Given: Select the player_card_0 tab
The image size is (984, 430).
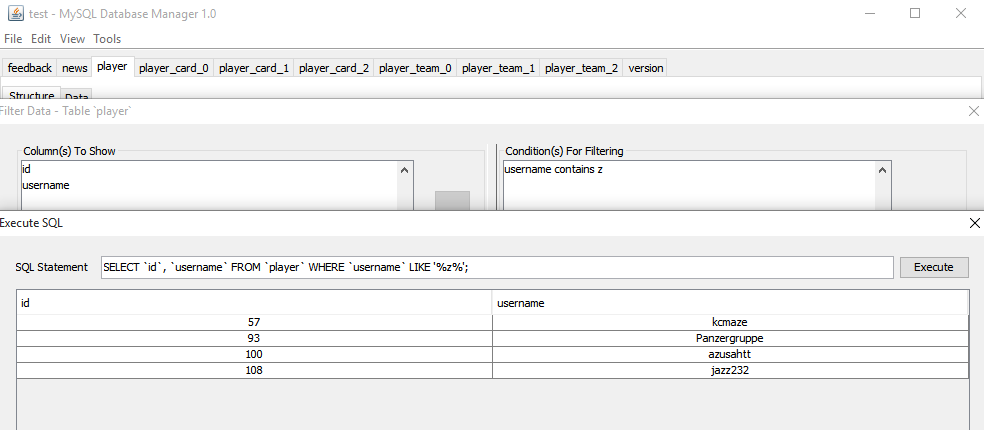Looking at the screenshot, I should (174, 68).
